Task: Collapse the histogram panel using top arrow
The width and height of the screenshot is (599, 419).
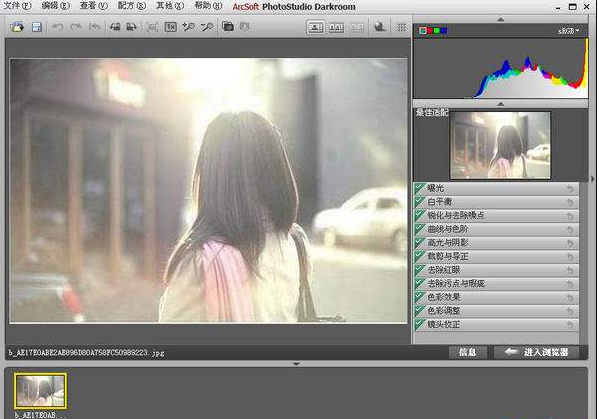Action: click(x=500, y=19)
